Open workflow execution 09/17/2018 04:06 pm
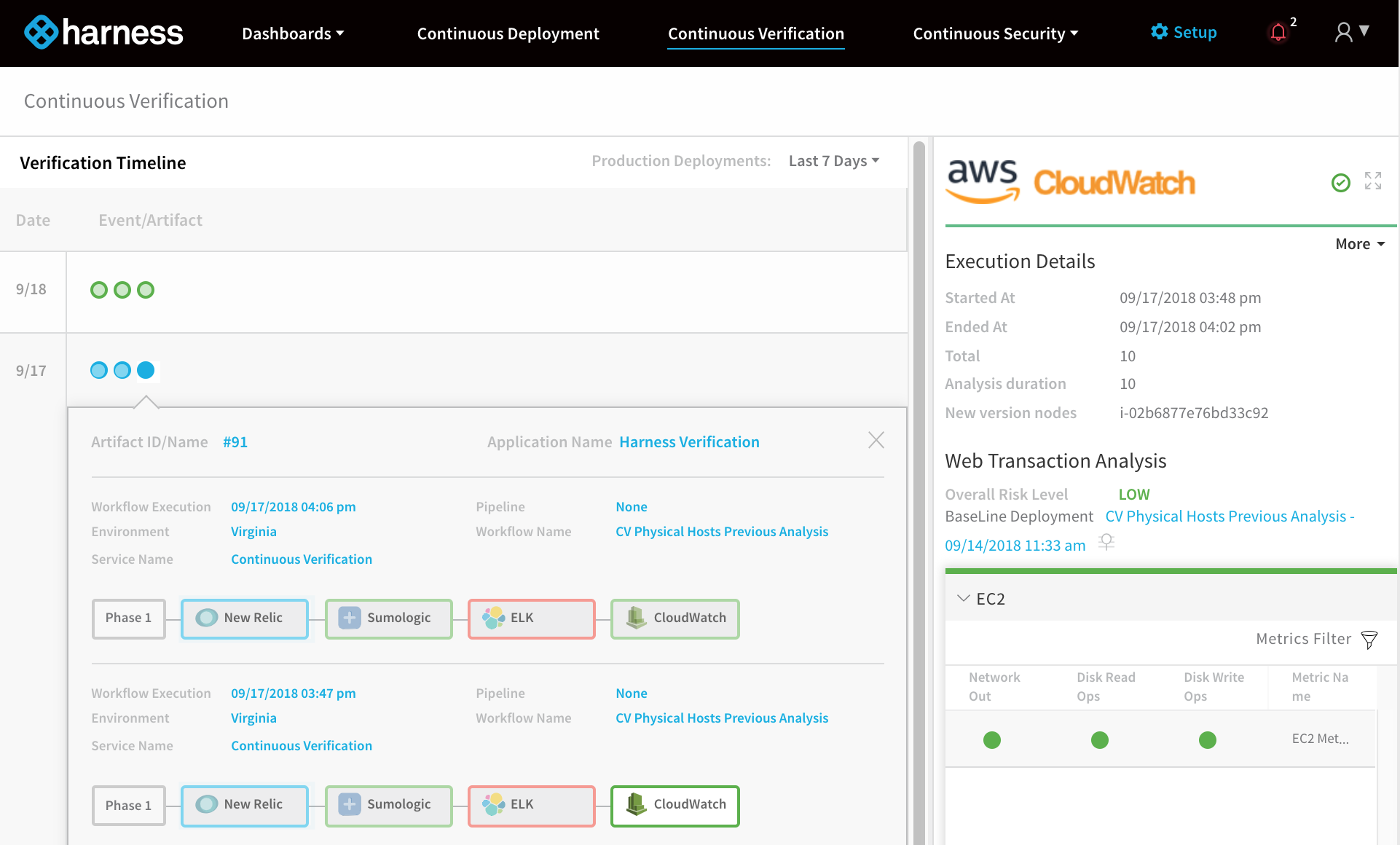 pyautogui.click(x=294, y=507)
